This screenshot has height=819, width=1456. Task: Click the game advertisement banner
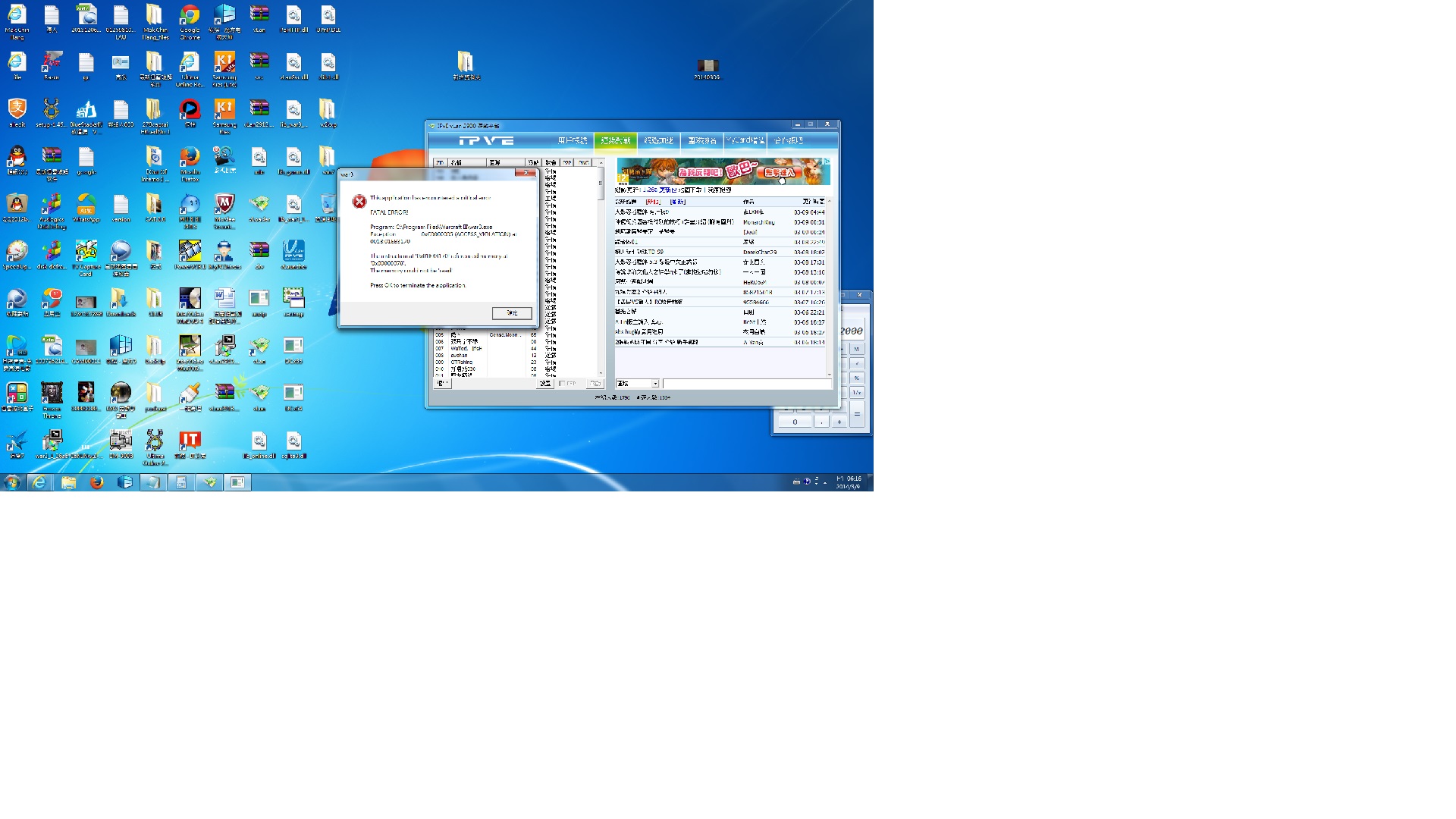tap(723, 171)
